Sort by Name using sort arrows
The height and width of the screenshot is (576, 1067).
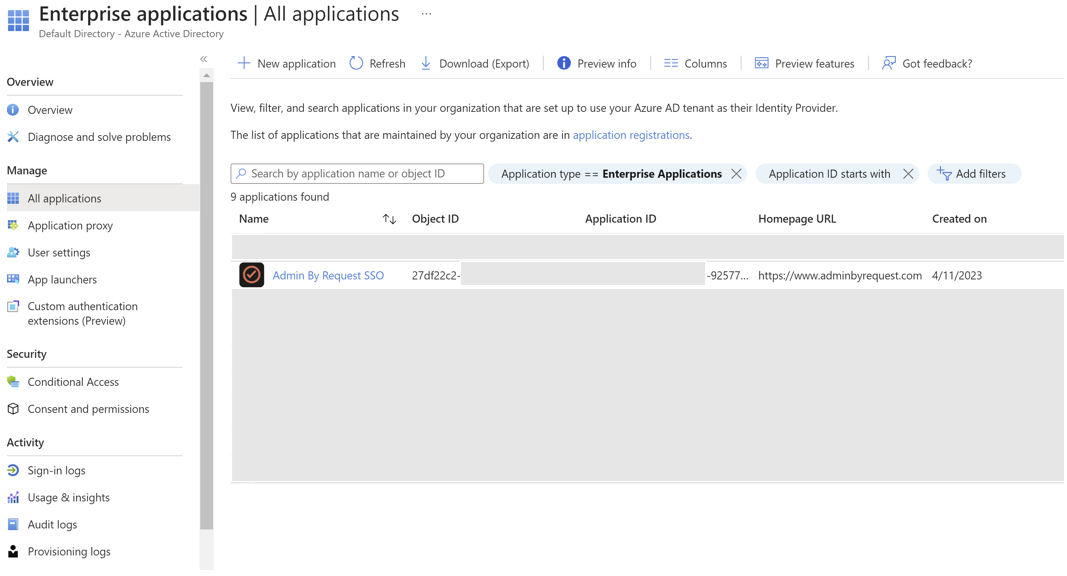pyautogui.click(x=389, y=219)
